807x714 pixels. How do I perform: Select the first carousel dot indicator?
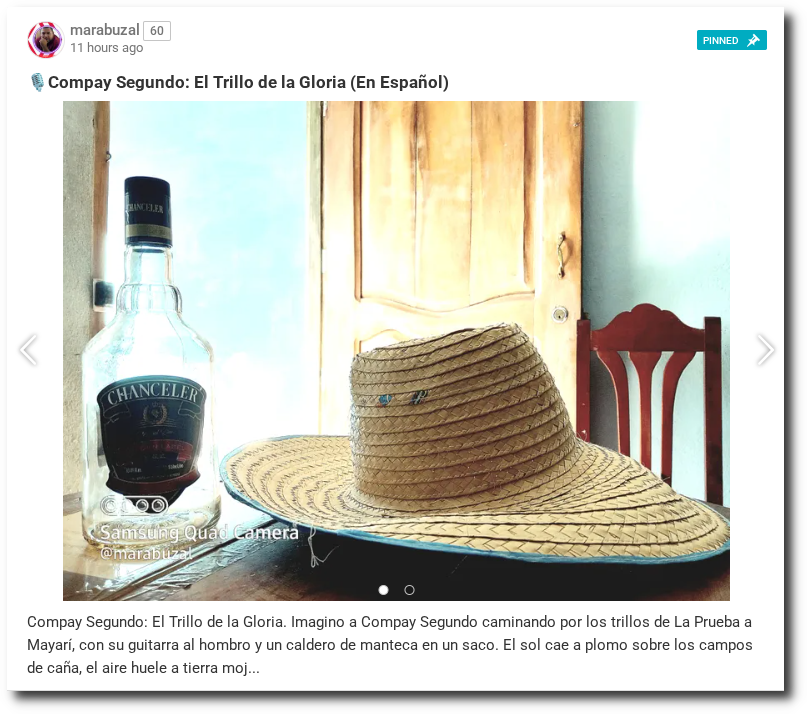pyautogui.click(x=383, y=590)
